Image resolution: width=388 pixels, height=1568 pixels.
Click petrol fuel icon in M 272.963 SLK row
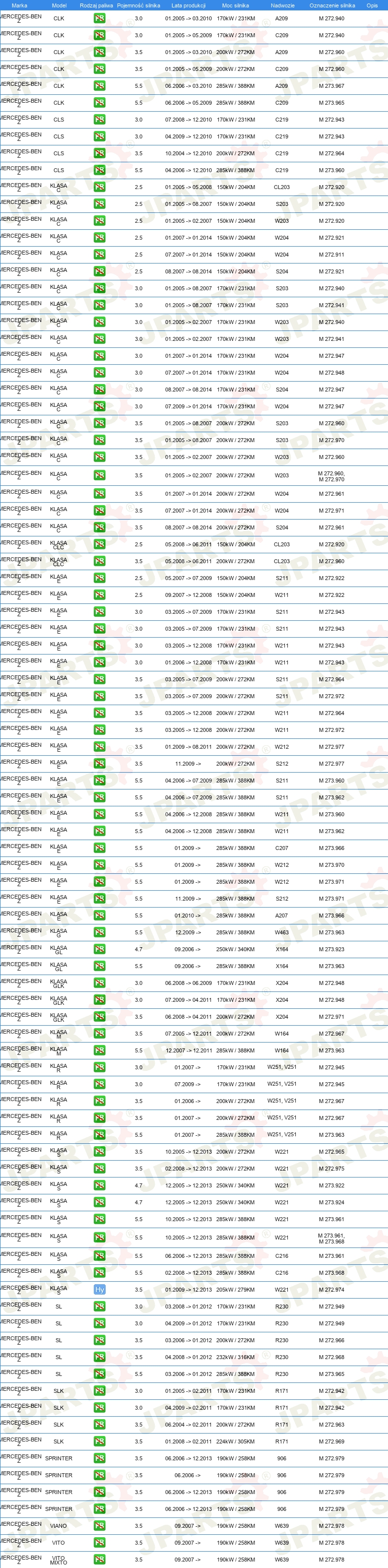(99, 1424)
